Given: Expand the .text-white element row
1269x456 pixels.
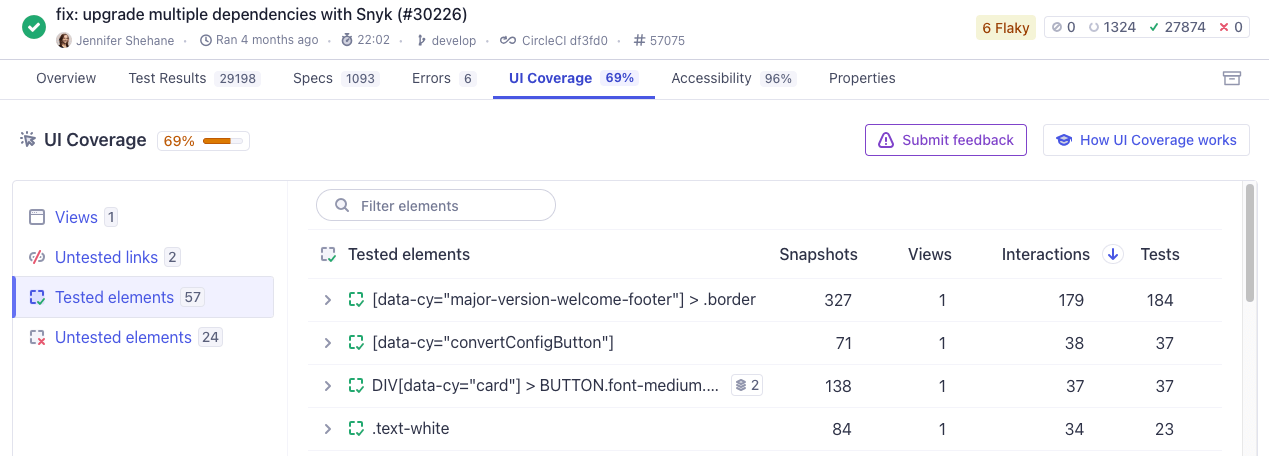Looking at the screenshot, I should pyautogui.click(x=327, y=429).
